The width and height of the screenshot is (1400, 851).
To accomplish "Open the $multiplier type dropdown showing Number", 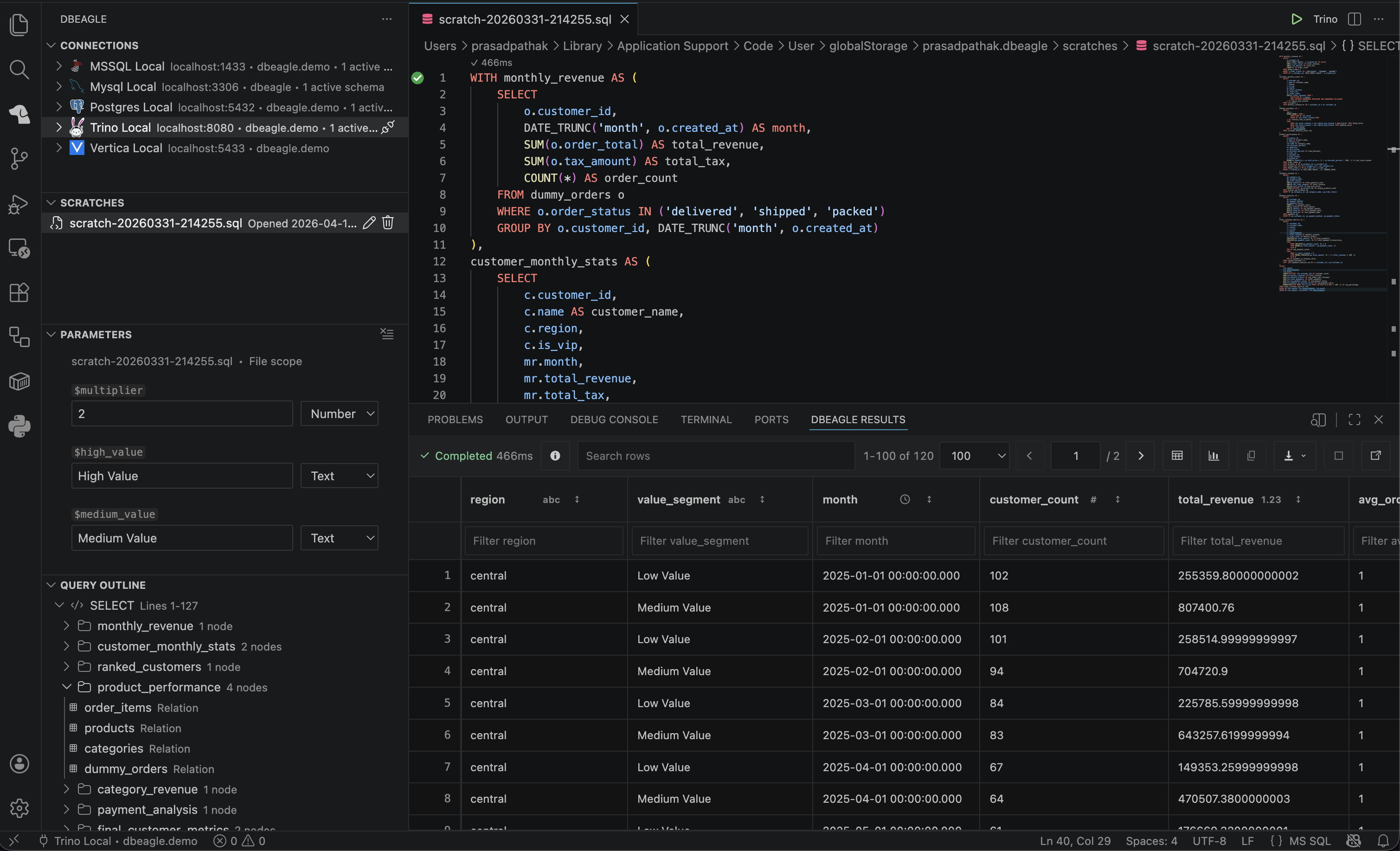I will [339, 414].
